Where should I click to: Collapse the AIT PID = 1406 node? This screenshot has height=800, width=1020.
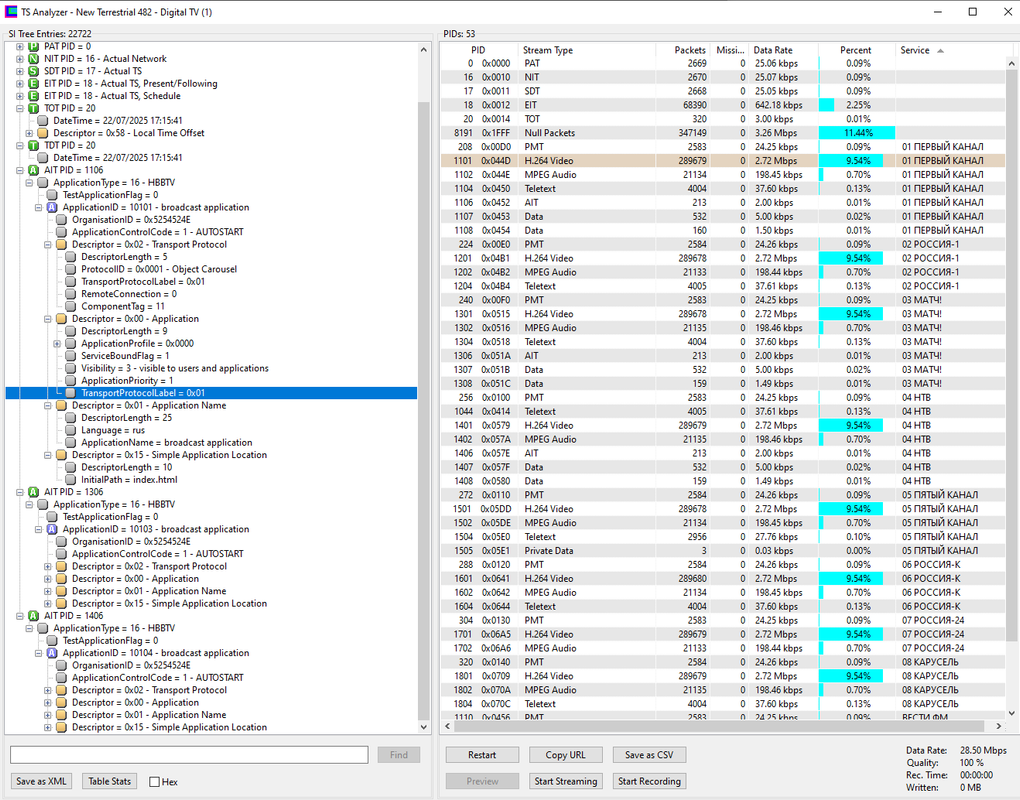coord(20,616)
